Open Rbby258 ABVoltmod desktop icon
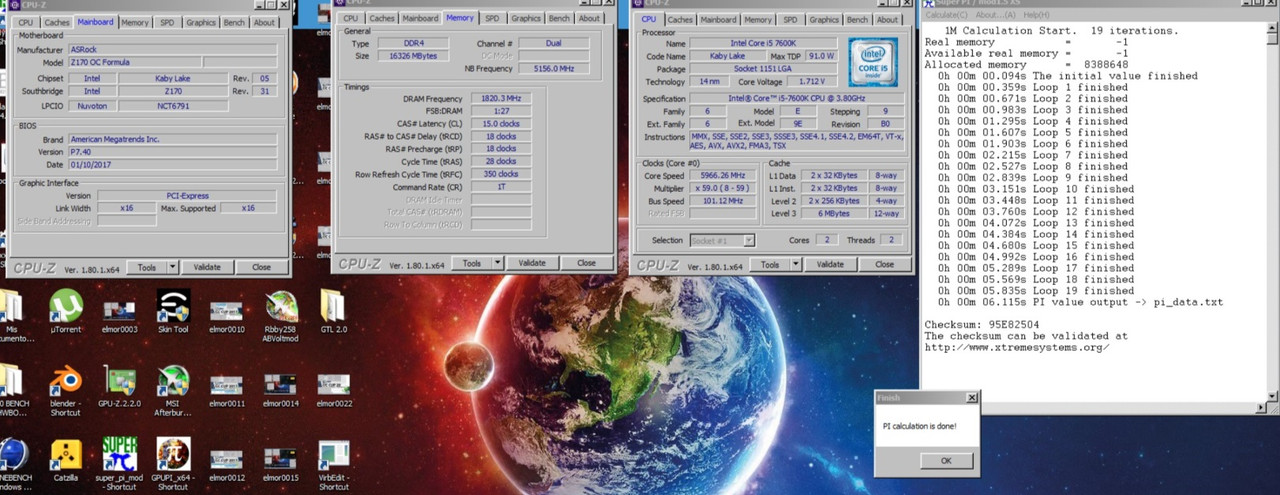Image resolution: width=1280 pixels, height=495 pixels. tap(281, 316)
